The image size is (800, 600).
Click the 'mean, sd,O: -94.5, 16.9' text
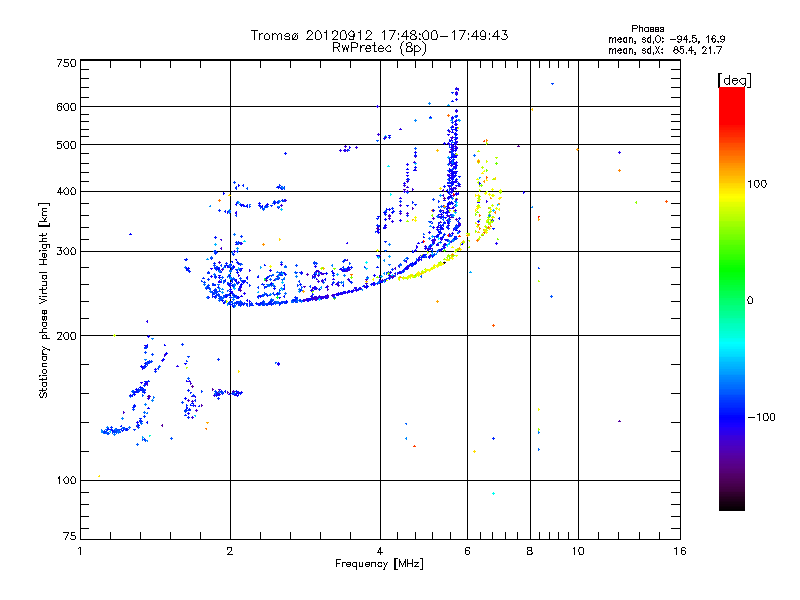[666, 39]
